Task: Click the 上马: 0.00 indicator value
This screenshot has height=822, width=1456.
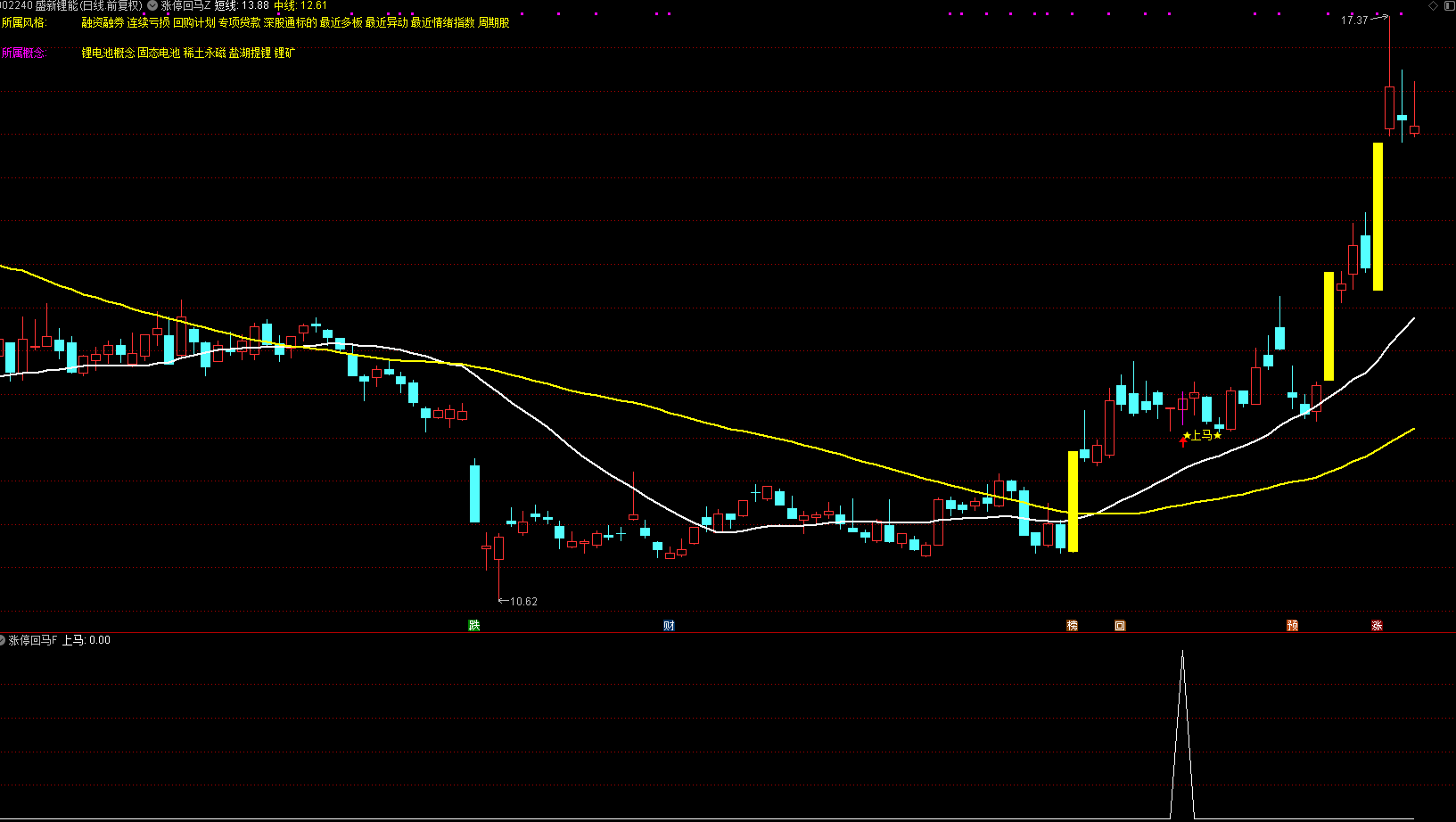Action: 86,640
